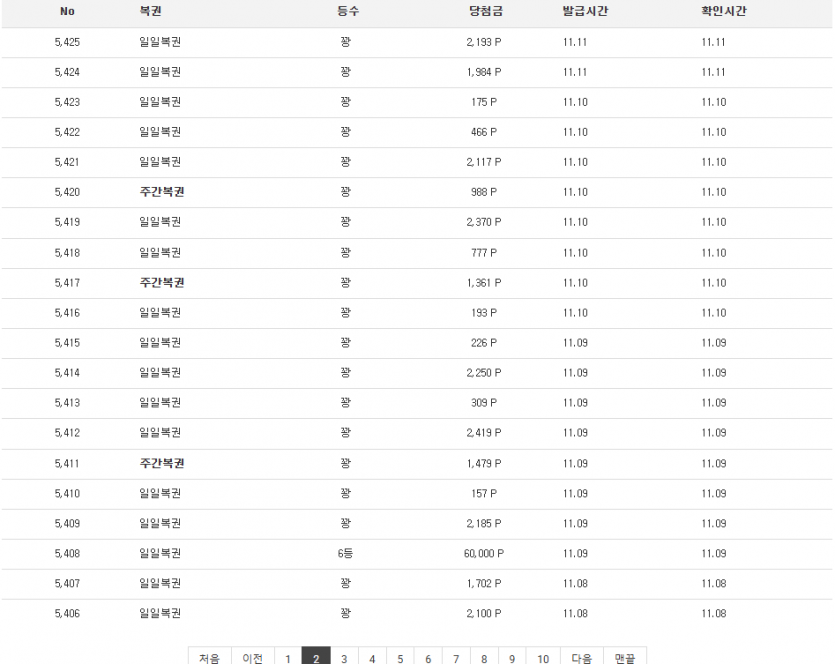Go to page 8
Viewport: 835px width, 664px height.
(x=483, y=657)
